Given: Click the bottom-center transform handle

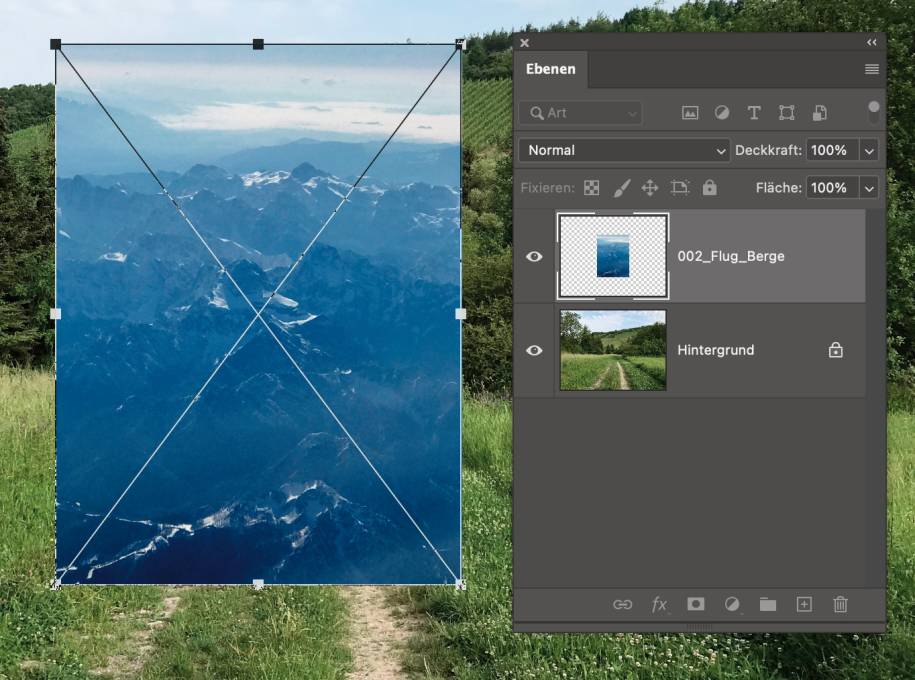Looking at the screenshot, I should [x=258, y=584].
